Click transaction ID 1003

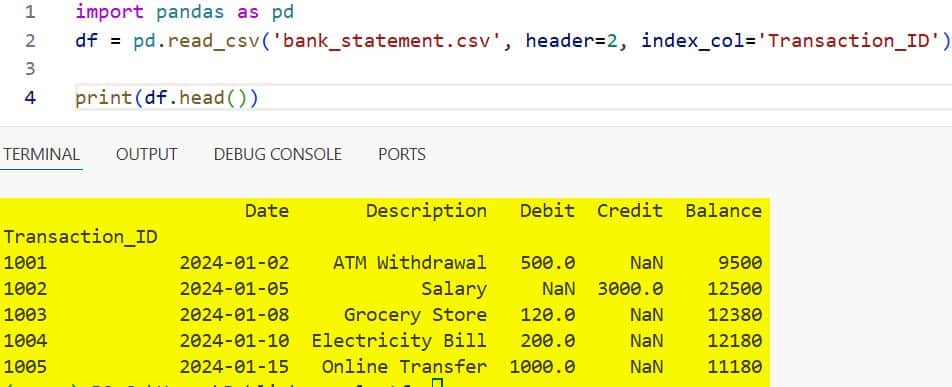click(x=25, y=315)
